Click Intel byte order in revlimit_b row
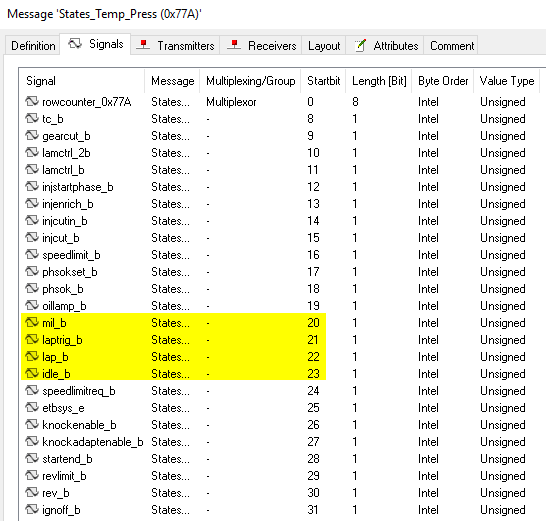Viewport: 546px width, 521px height. (428, 476)
